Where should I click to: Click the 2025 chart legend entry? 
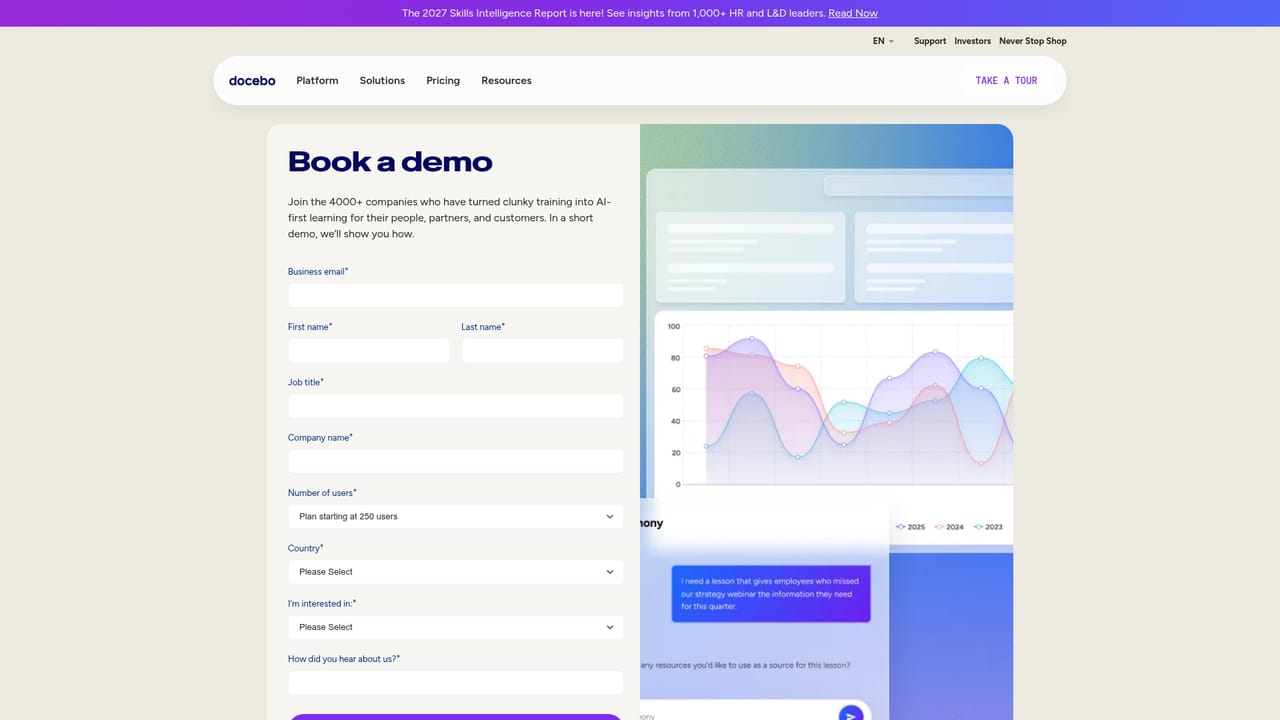coord(910,527)
